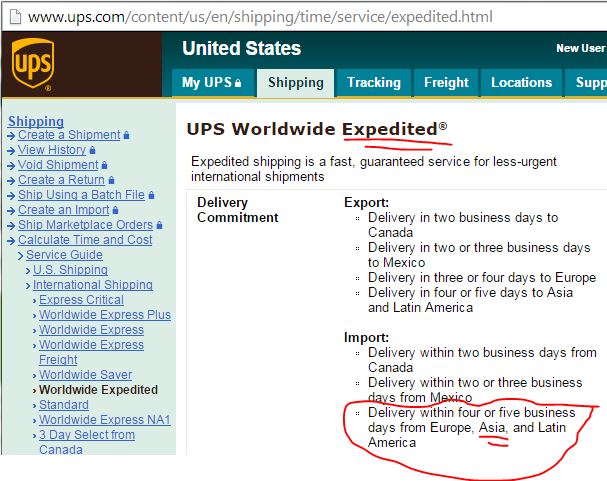Click the lock icon beside View History

92,150
